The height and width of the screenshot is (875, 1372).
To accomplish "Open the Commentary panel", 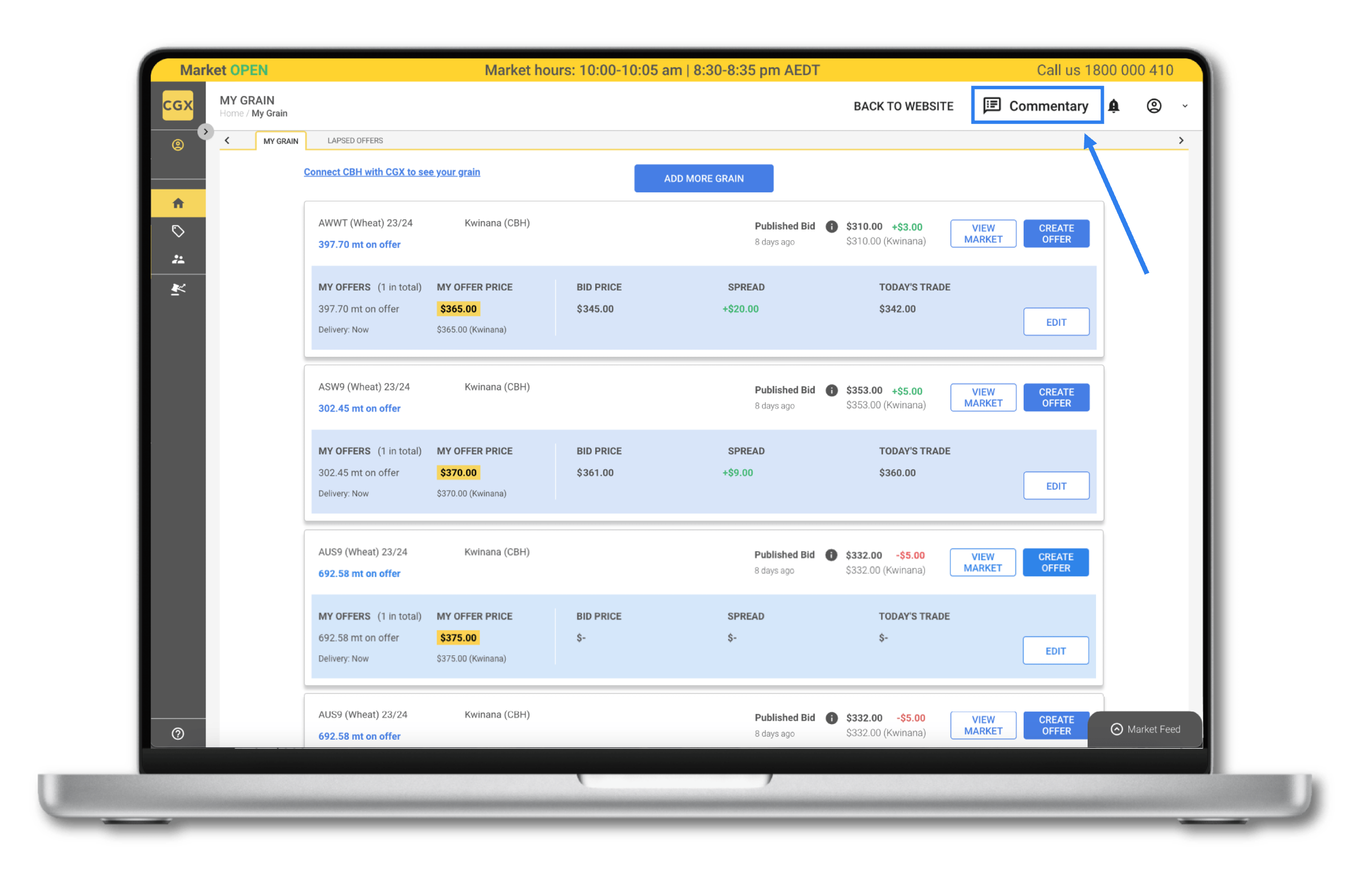I will (x=1037, y=106).
